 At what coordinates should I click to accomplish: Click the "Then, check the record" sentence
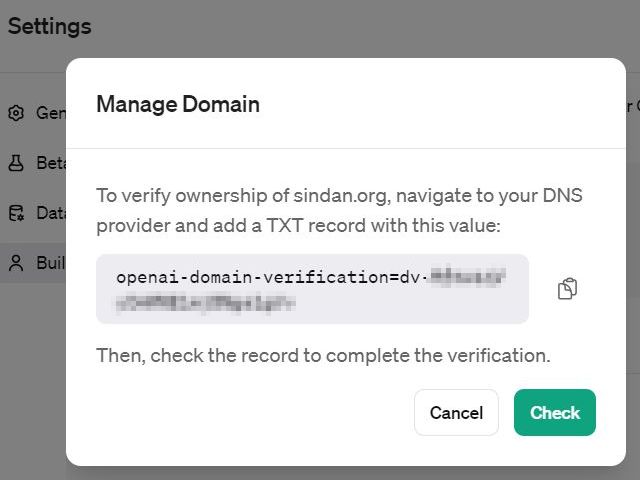pyautogui.click(x=323, y=355)
